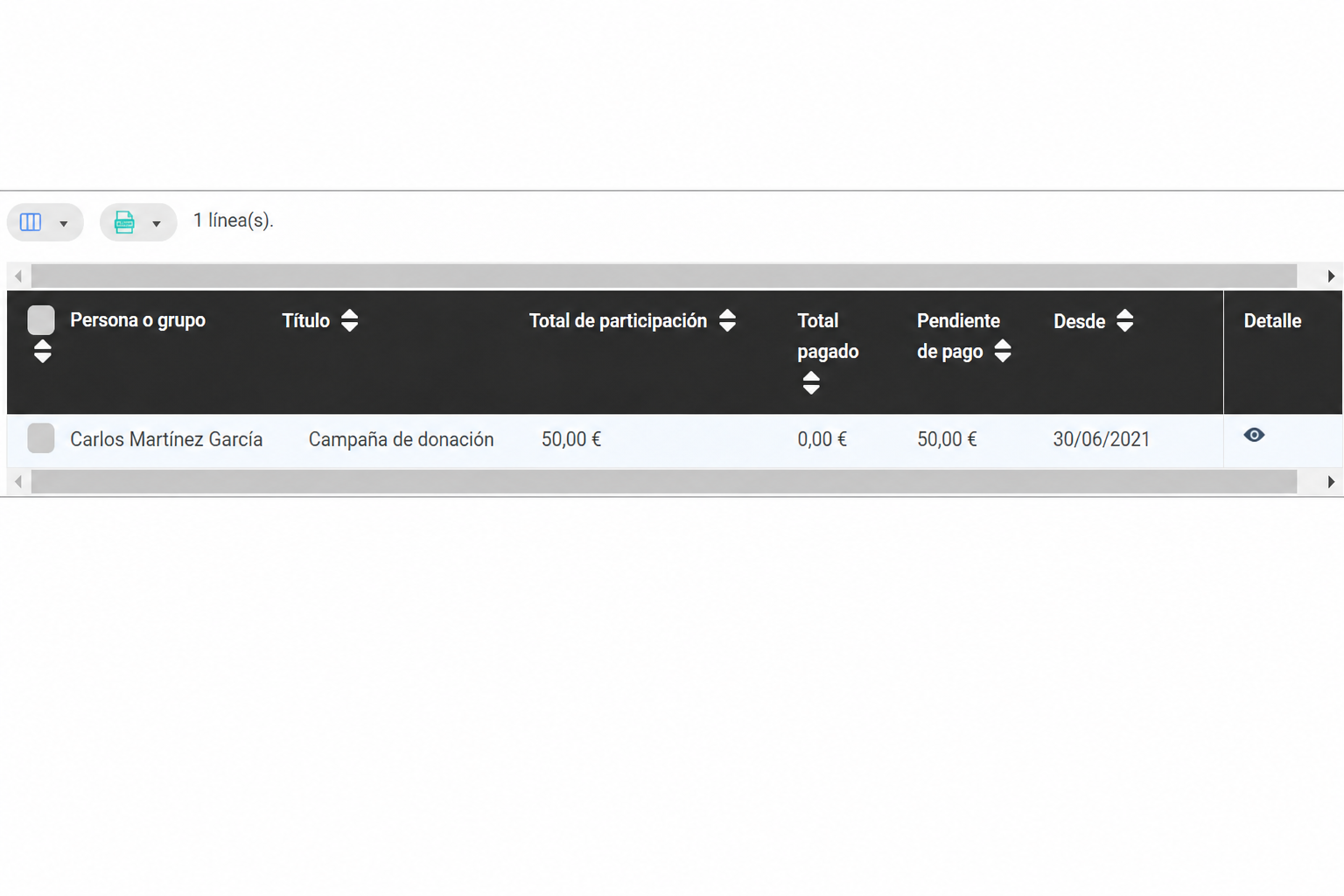1344x896 pixels.
Task: Tick the select-all header checkbox
Action: coord(41,320)
